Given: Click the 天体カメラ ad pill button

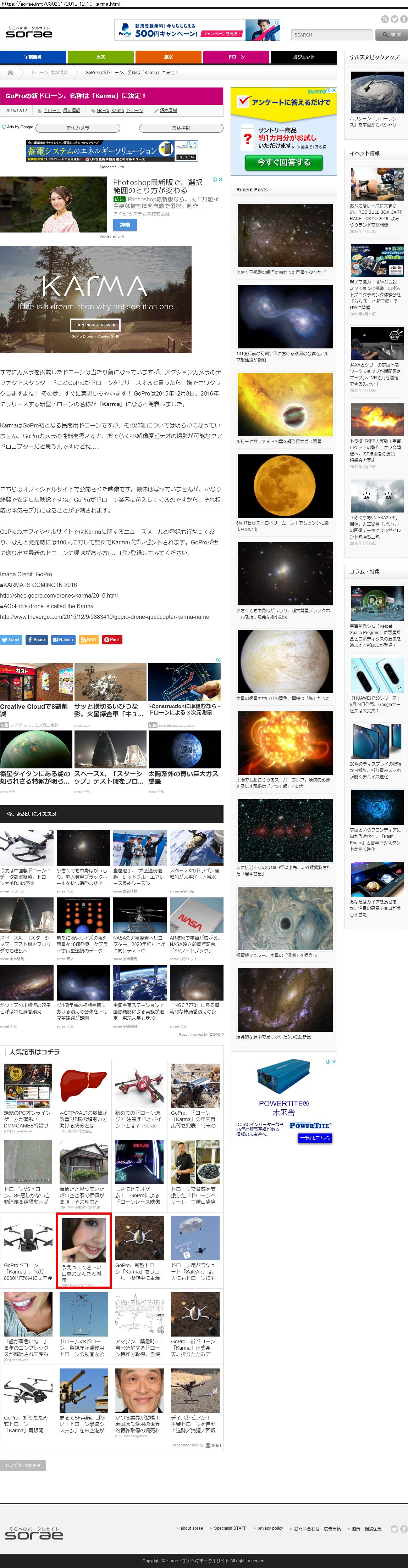Looking at the screenshot, I should tap(77, 128).
